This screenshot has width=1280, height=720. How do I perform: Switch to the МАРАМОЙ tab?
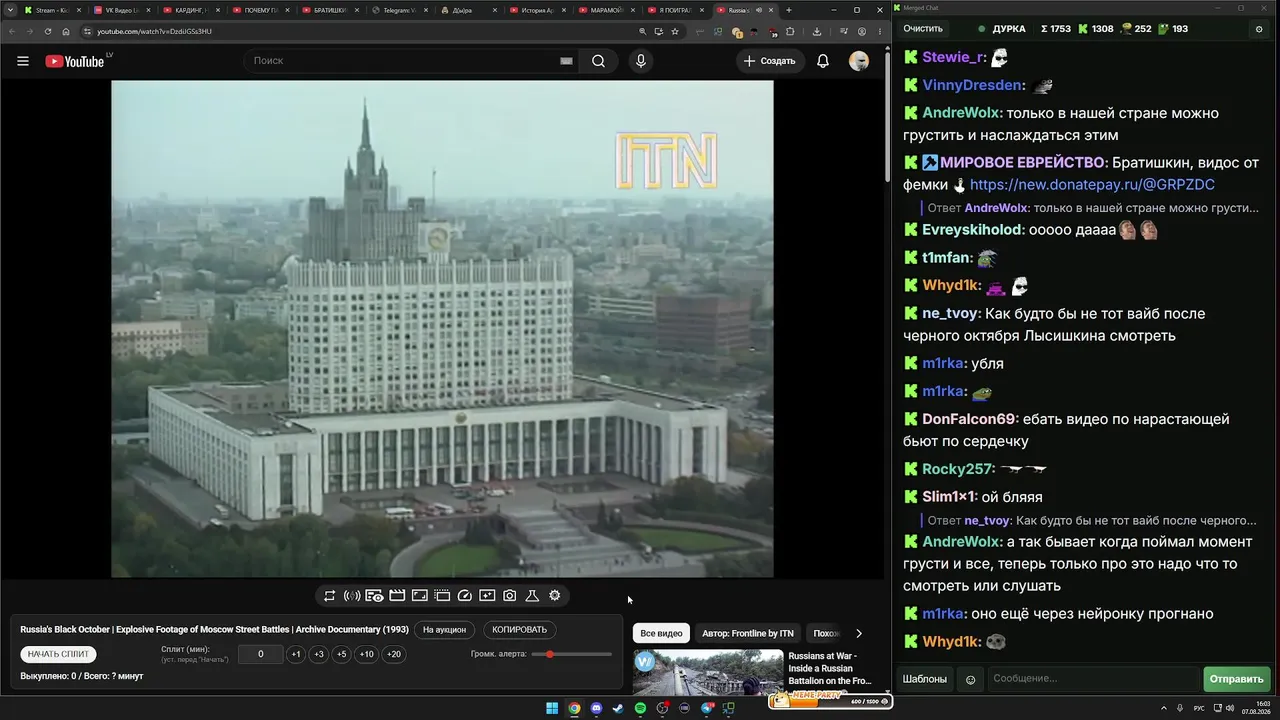(x=608, y=10)
